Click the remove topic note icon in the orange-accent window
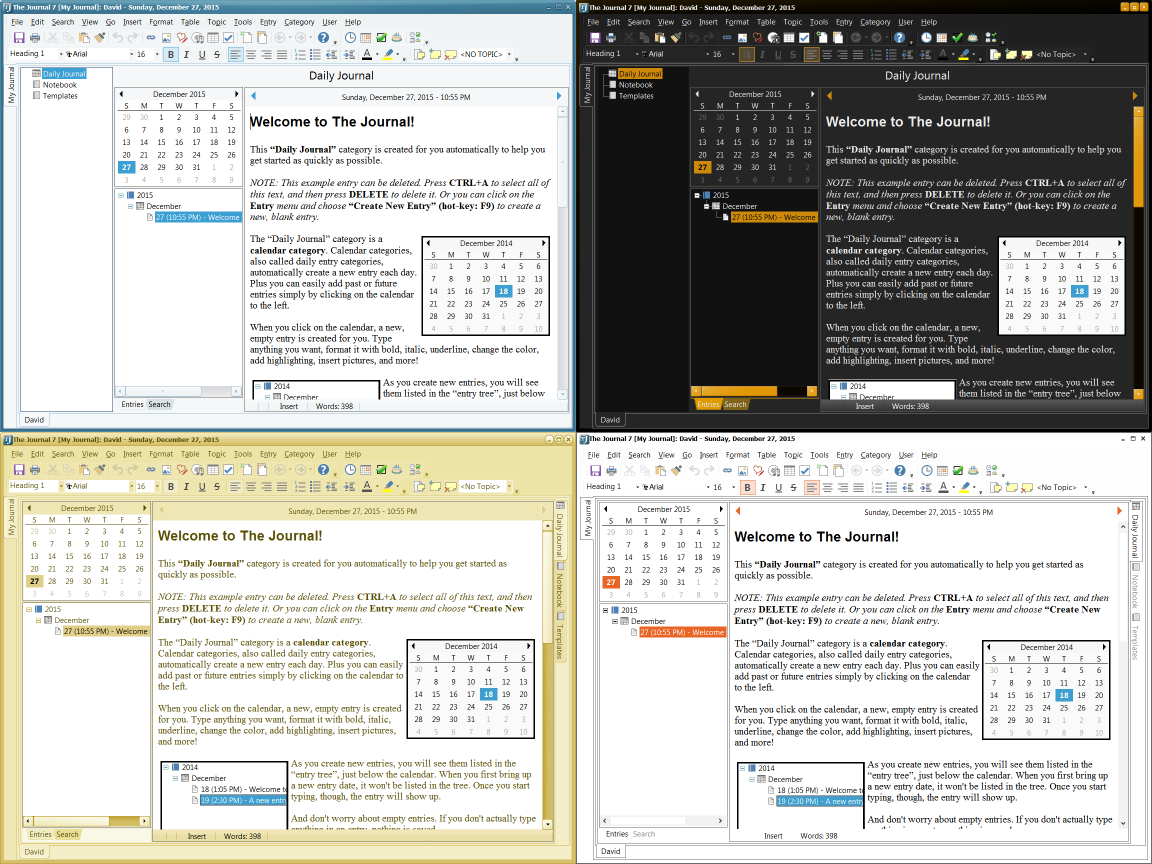The image size is (1152, 864). tap(1028, 487)
